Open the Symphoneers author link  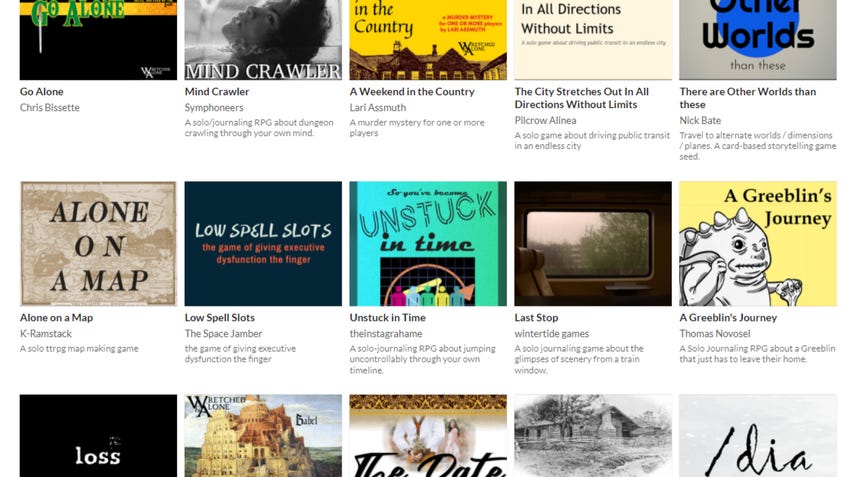click(x=214, y=108)
